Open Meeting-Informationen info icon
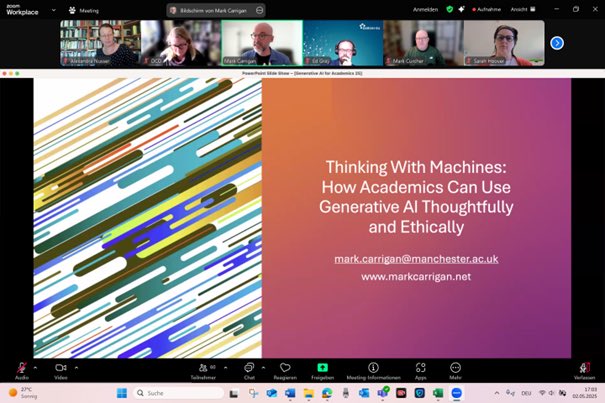The image size is (605, 403). click(x=373, y=371)
